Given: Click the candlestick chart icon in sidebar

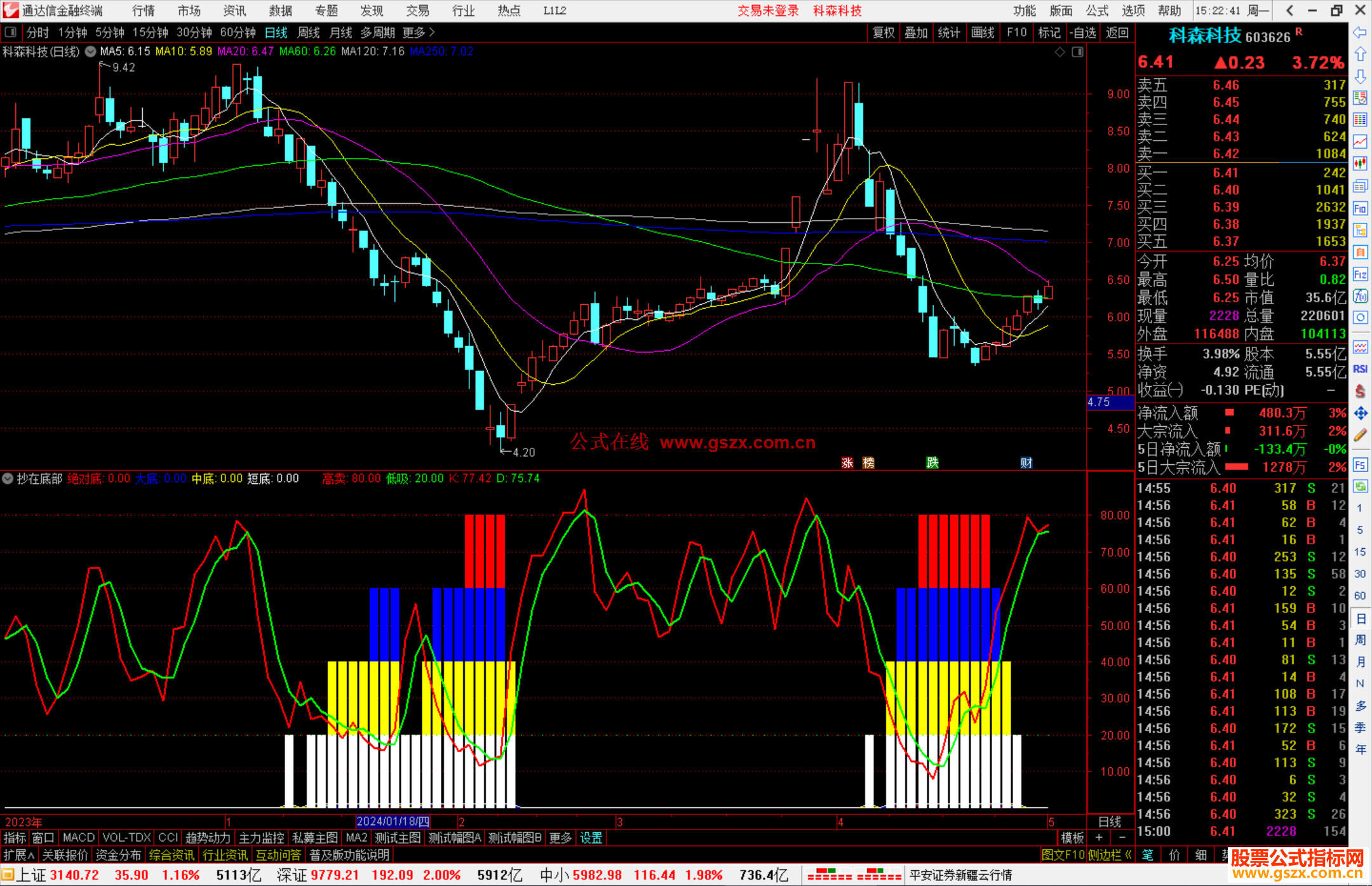Looking at the screenshot, I should click(1360, 163).
